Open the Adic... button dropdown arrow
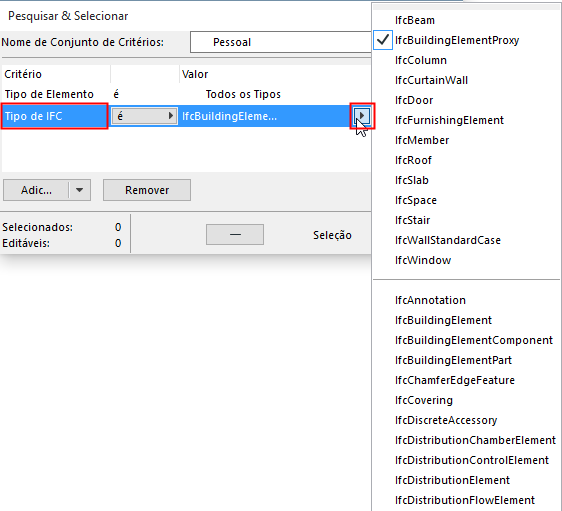The width and height of the screenshot is (562, 511). pyautogui.click(x=80, y=190)
